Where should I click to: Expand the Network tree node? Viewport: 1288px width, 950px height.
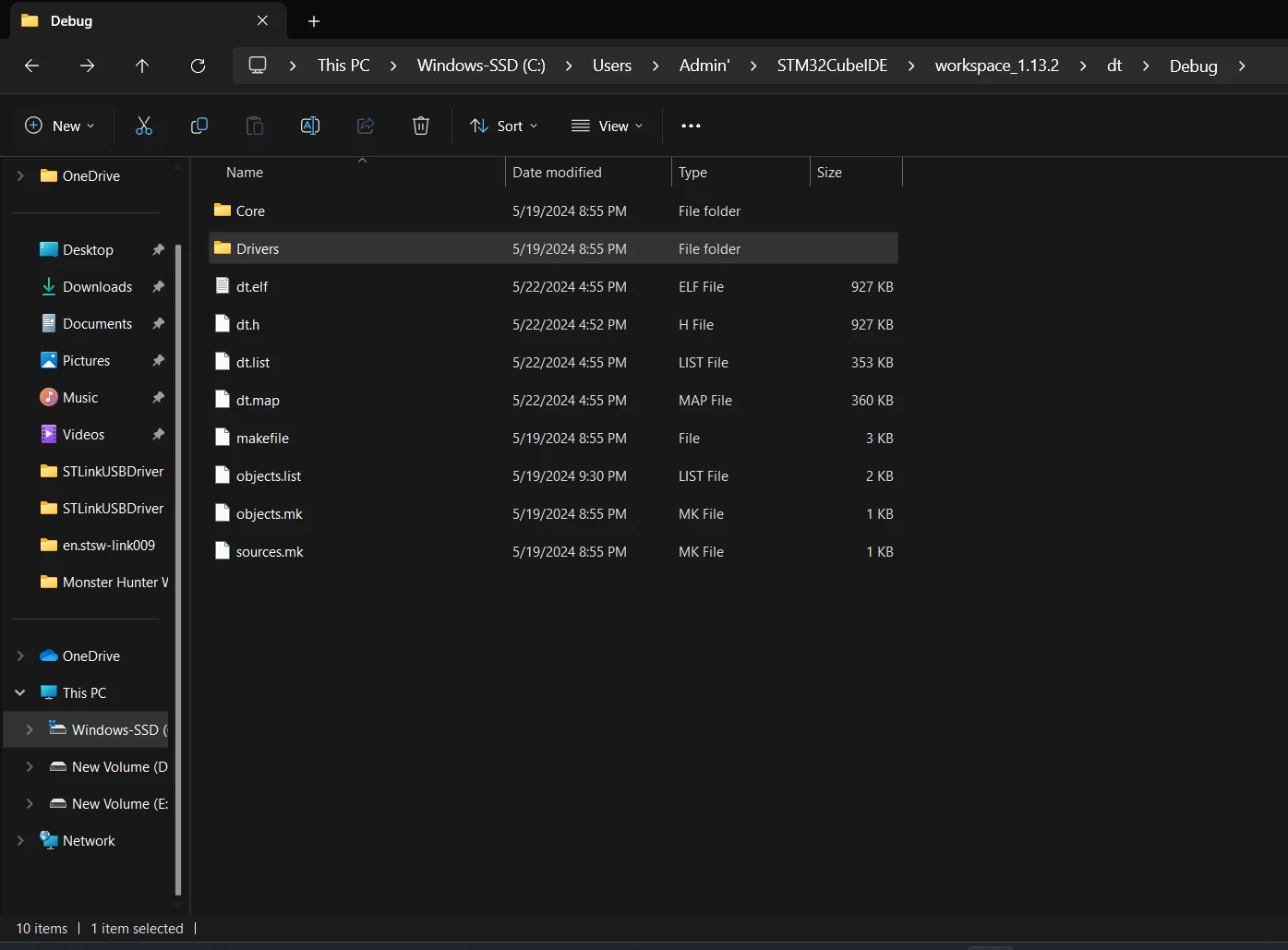(x=20, y=840)
